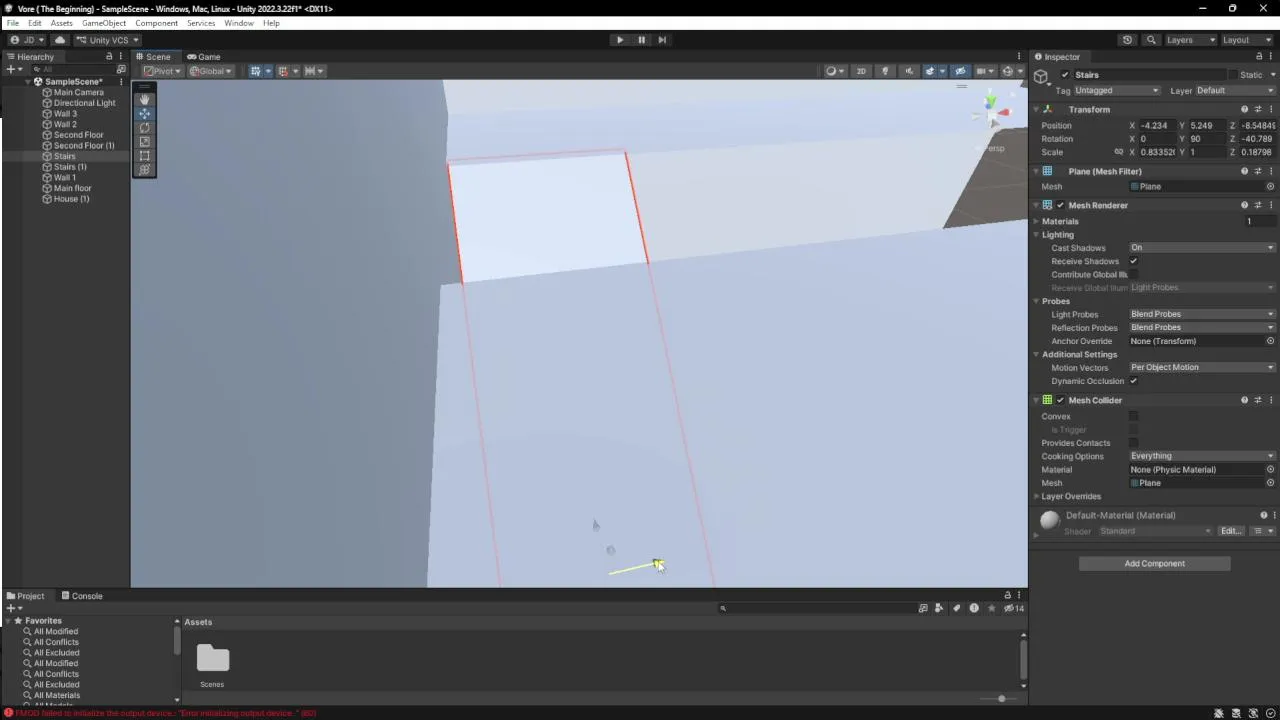Open Transform component preset icon
The width and height of the screenshot is (1280, 720).
click(x=1258, y=109)
